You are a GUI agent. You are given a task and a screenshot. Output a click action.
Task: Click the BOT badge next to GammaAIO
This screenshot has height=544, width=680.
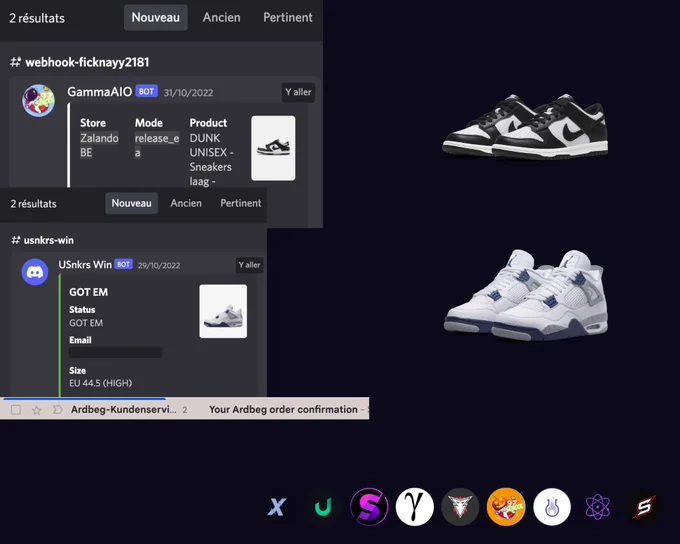[x=146, y=92]
